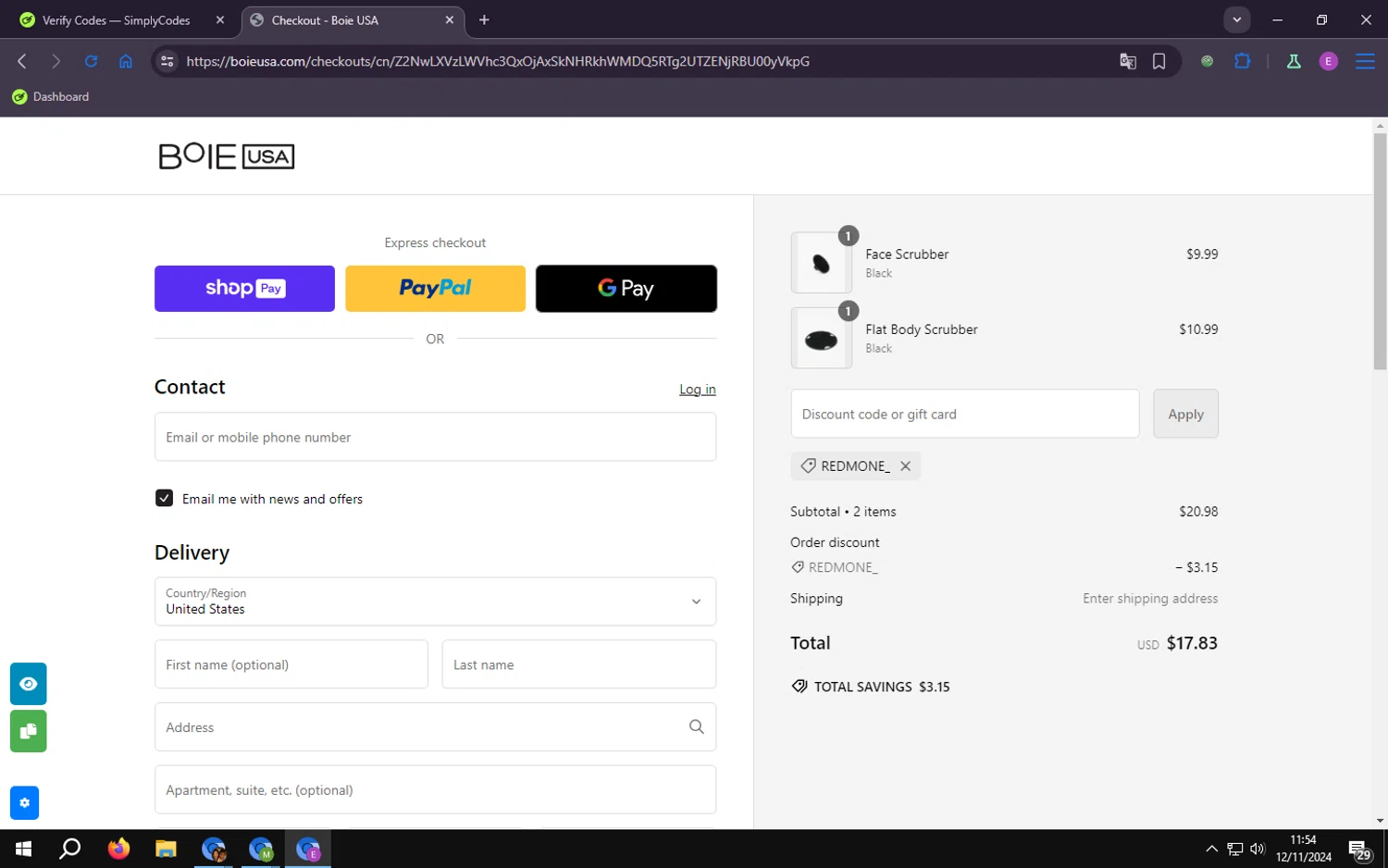Open Windows Start menu

pos(24,849)
